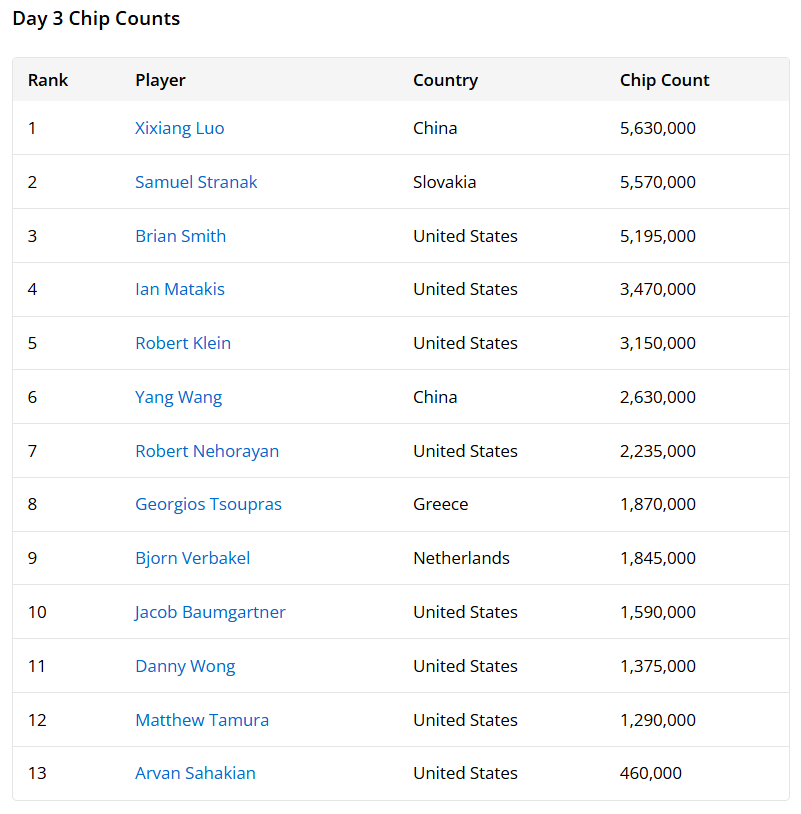Click the Rank column header
Viewport: 801px width, 814px height.
[48, 80]
